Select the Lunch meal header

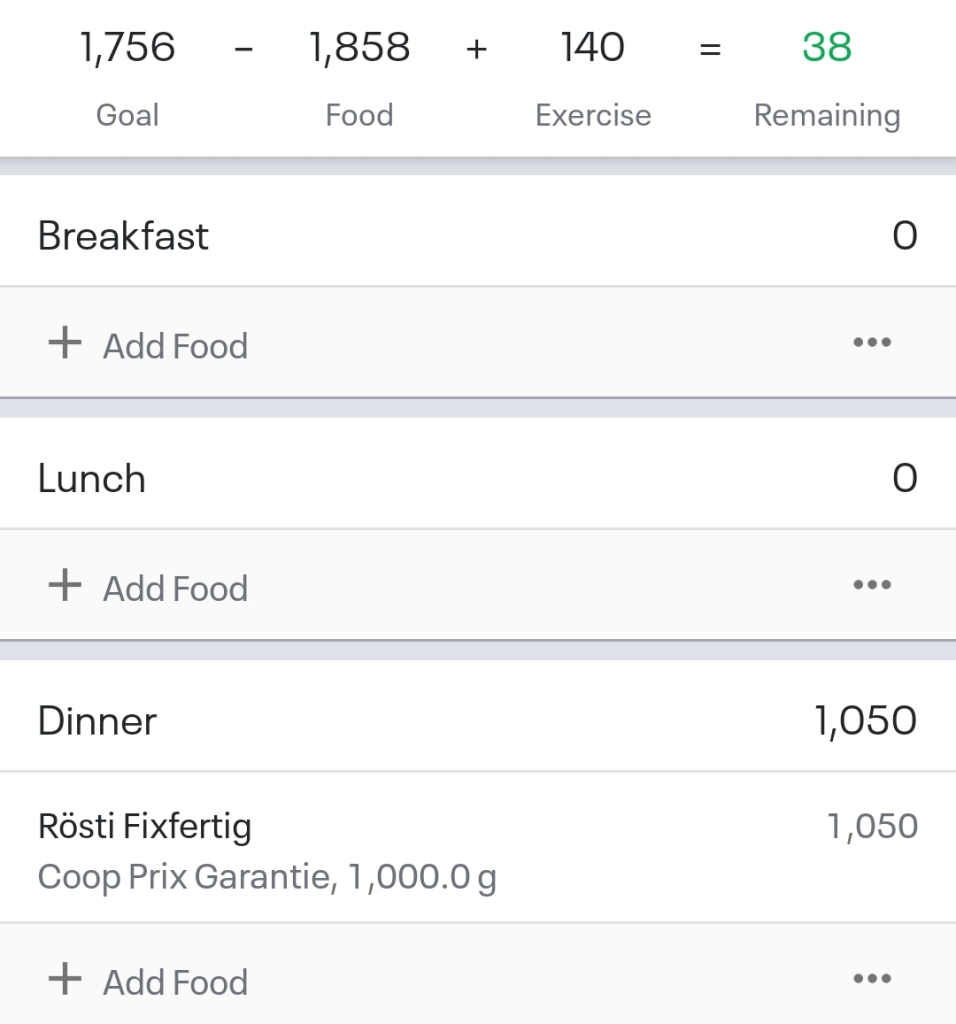point(92,479)
